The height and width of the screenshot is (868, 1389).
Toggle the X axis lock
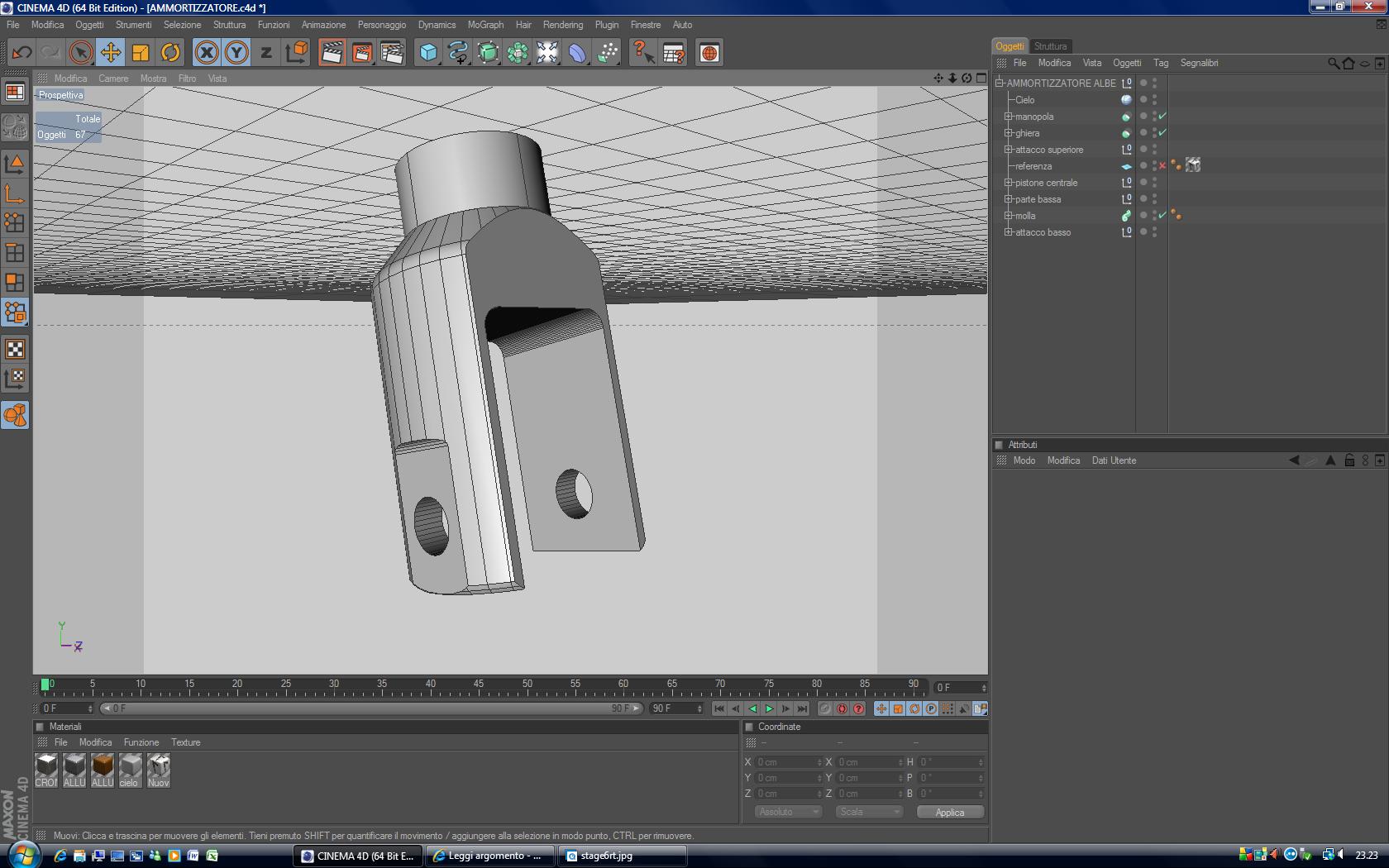coord(207,53)
